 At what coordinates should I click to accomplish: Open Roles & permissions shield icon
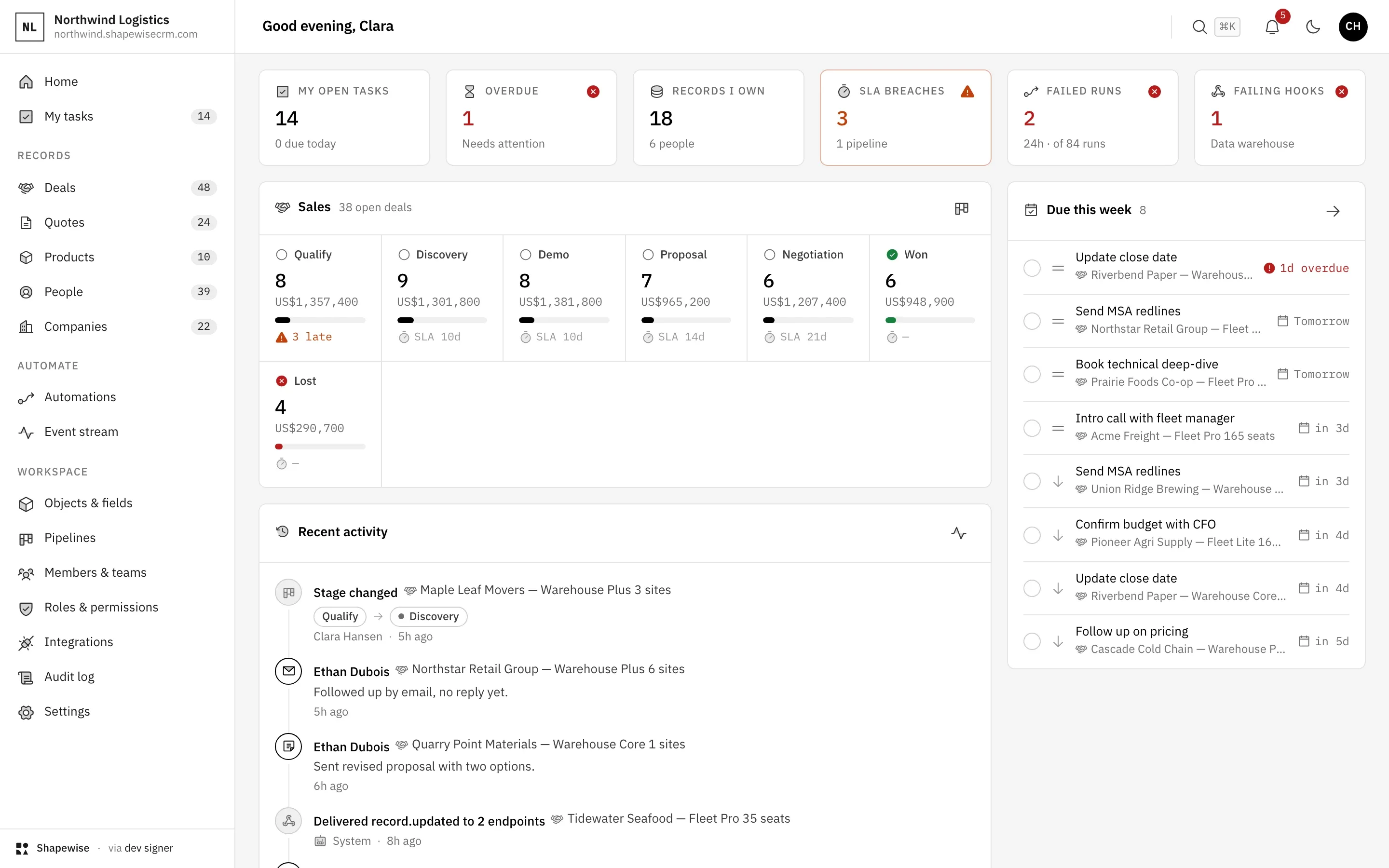[x=26, y=608]
